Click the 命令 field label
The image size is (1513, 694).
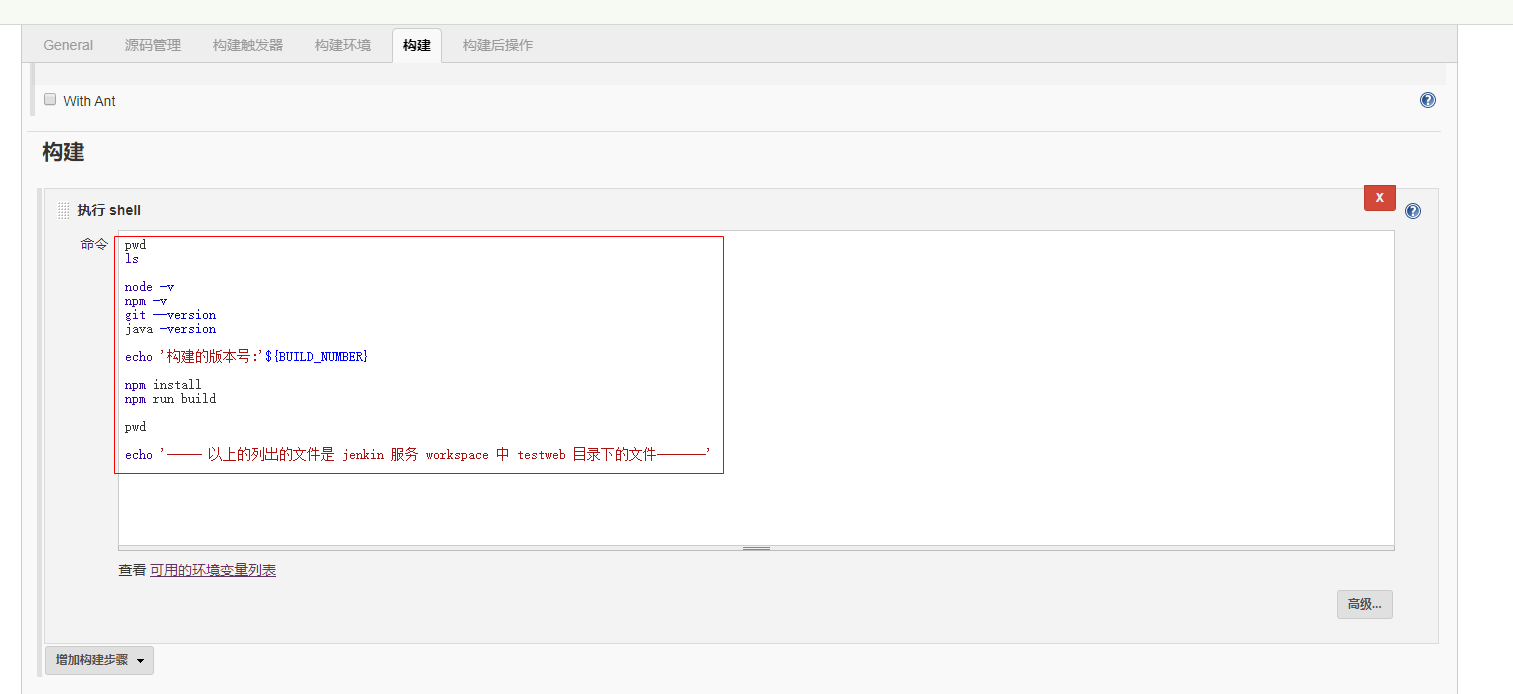94,244
